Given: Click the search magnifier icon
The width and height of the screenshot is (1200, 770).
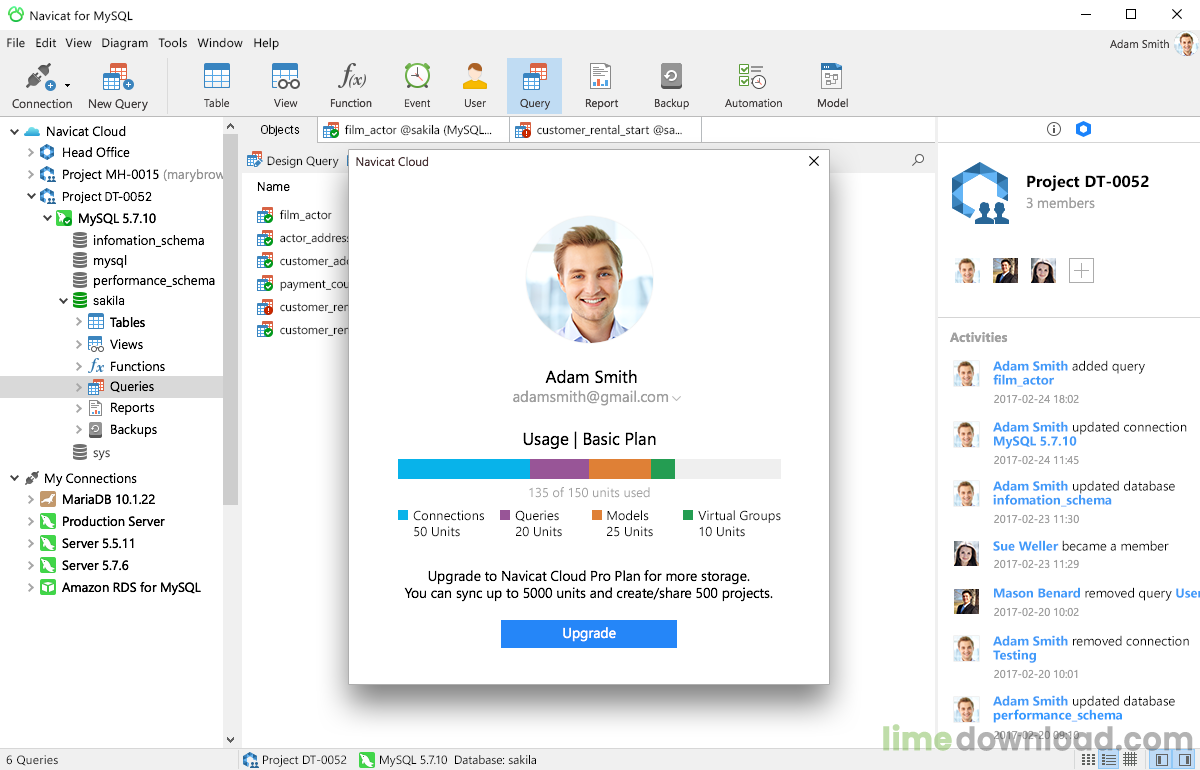Looking at the screenshot, I should pos(918,160).
